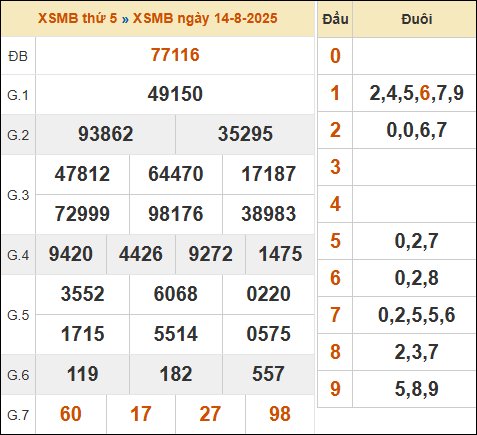Click the Đầu column header
The height and width of the screenshot is (435, 477).
pyautogui.click(x=335, y=19)
